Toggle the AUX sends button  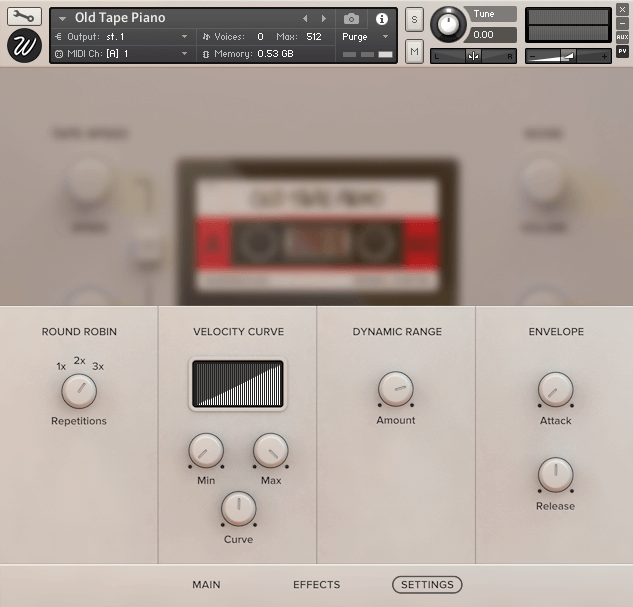click(x=622, y=37)
